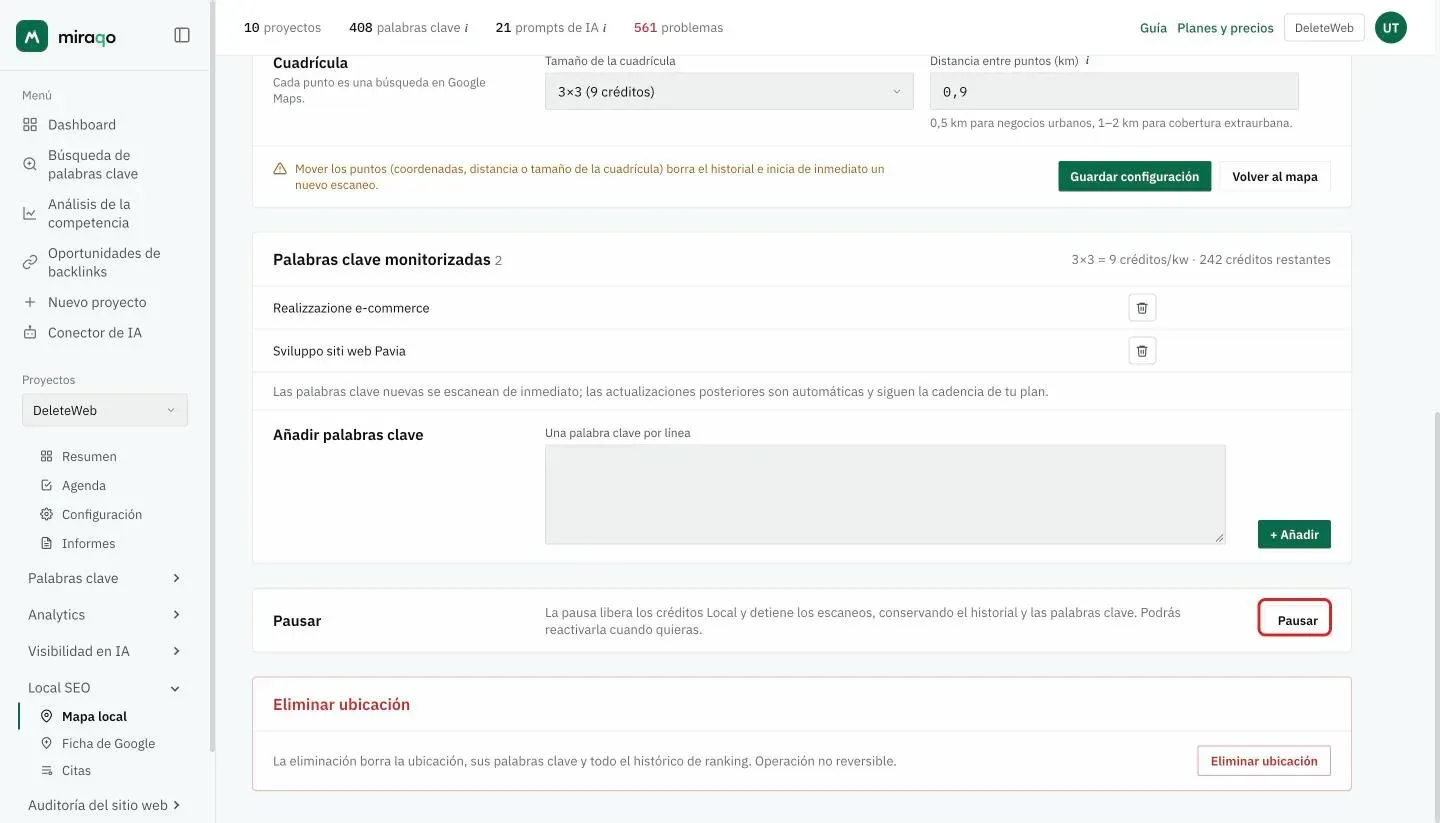Image resolution: width=1440 pixels, height=823 pixels.
Task: Expand the Palabras clave section
Action: 105,578
